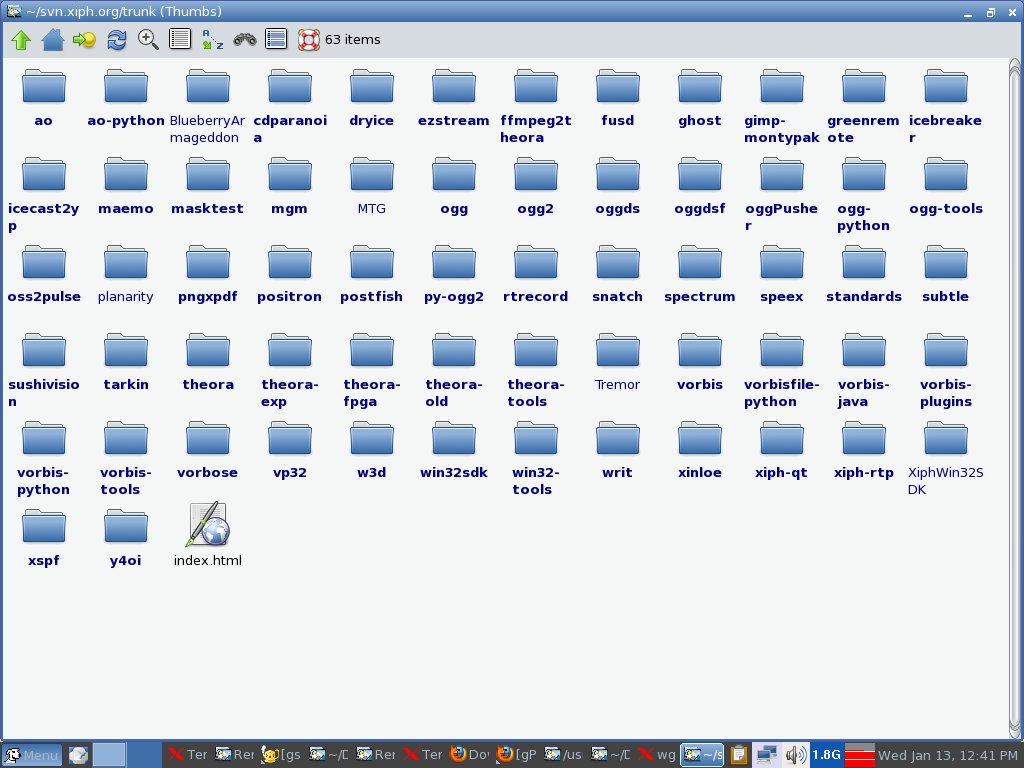Open the xiph-rtp folder
Viewport: 1024px width, 768px height.
click(x=863, y=450)
